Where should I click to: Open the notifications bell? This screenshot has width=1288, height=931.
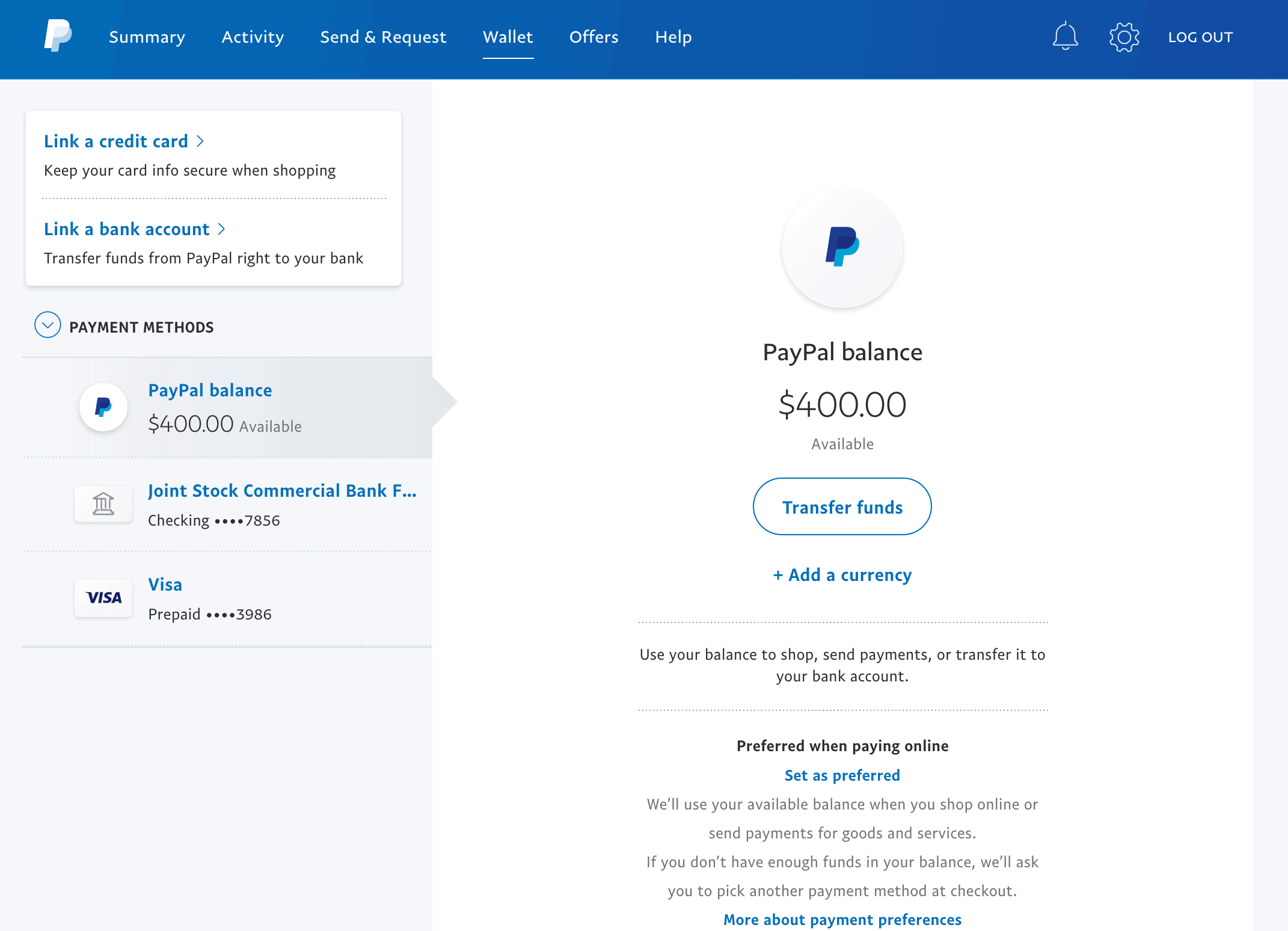[1065, 36]
